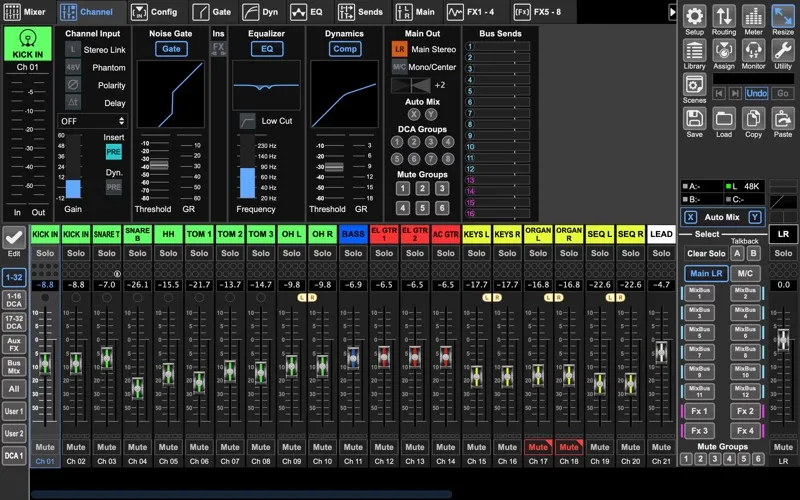Click the next scene icon
The height and width of the screenshot is (500, 800).
[735, 93]
